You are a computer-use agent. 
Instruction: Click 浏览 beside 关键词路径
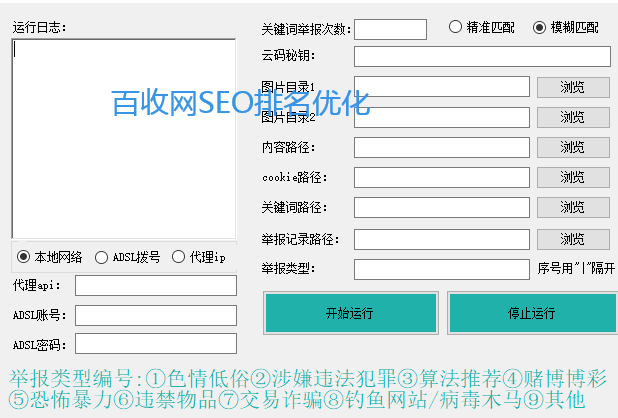point(573,207)
